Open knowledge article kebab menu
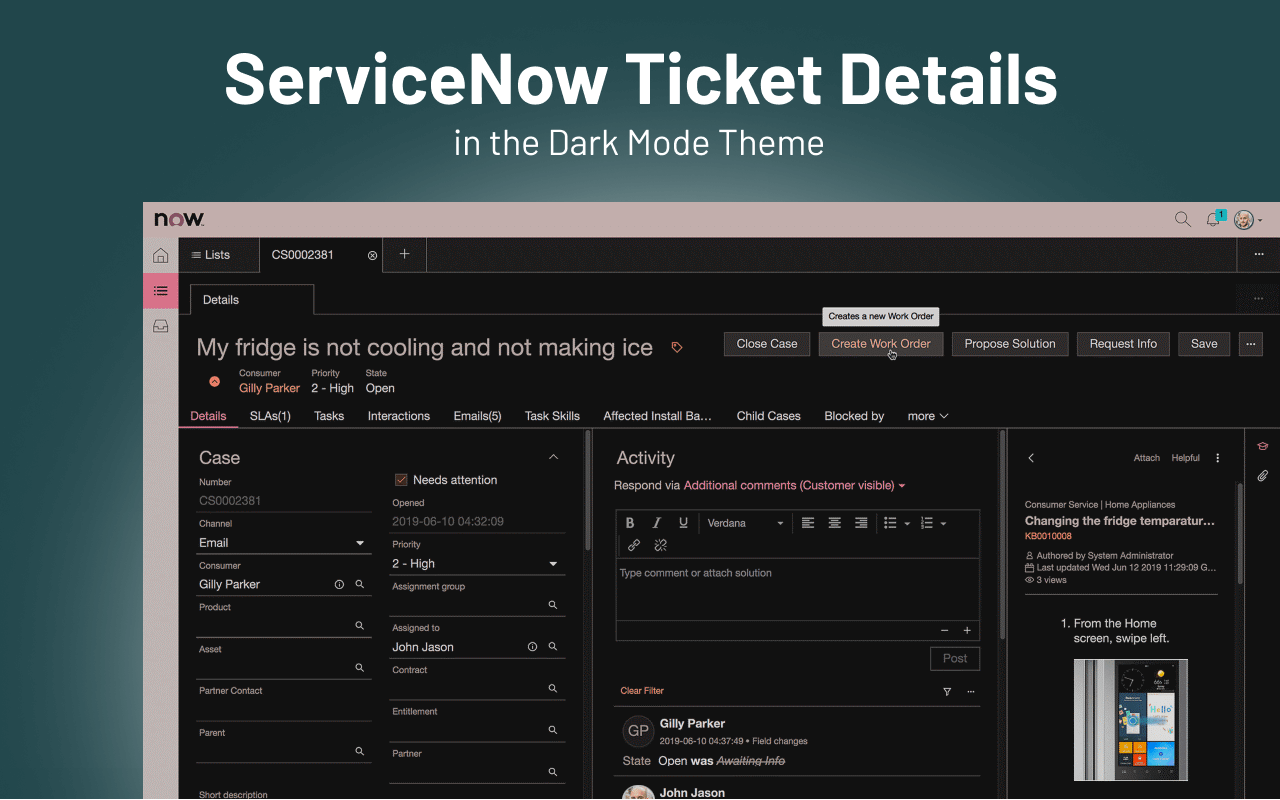Screen dimensions: 1280x800 (1218, 458)
